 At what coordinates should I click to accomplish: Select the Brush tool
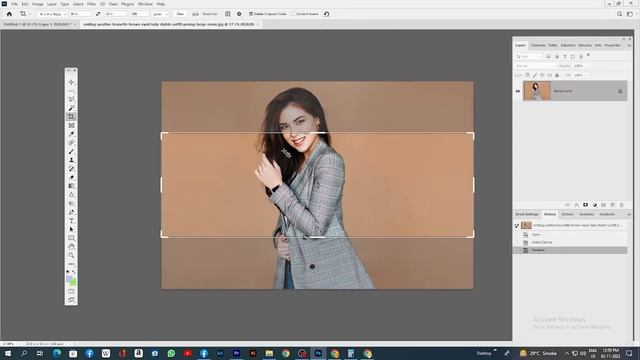(x=71, y=151)
